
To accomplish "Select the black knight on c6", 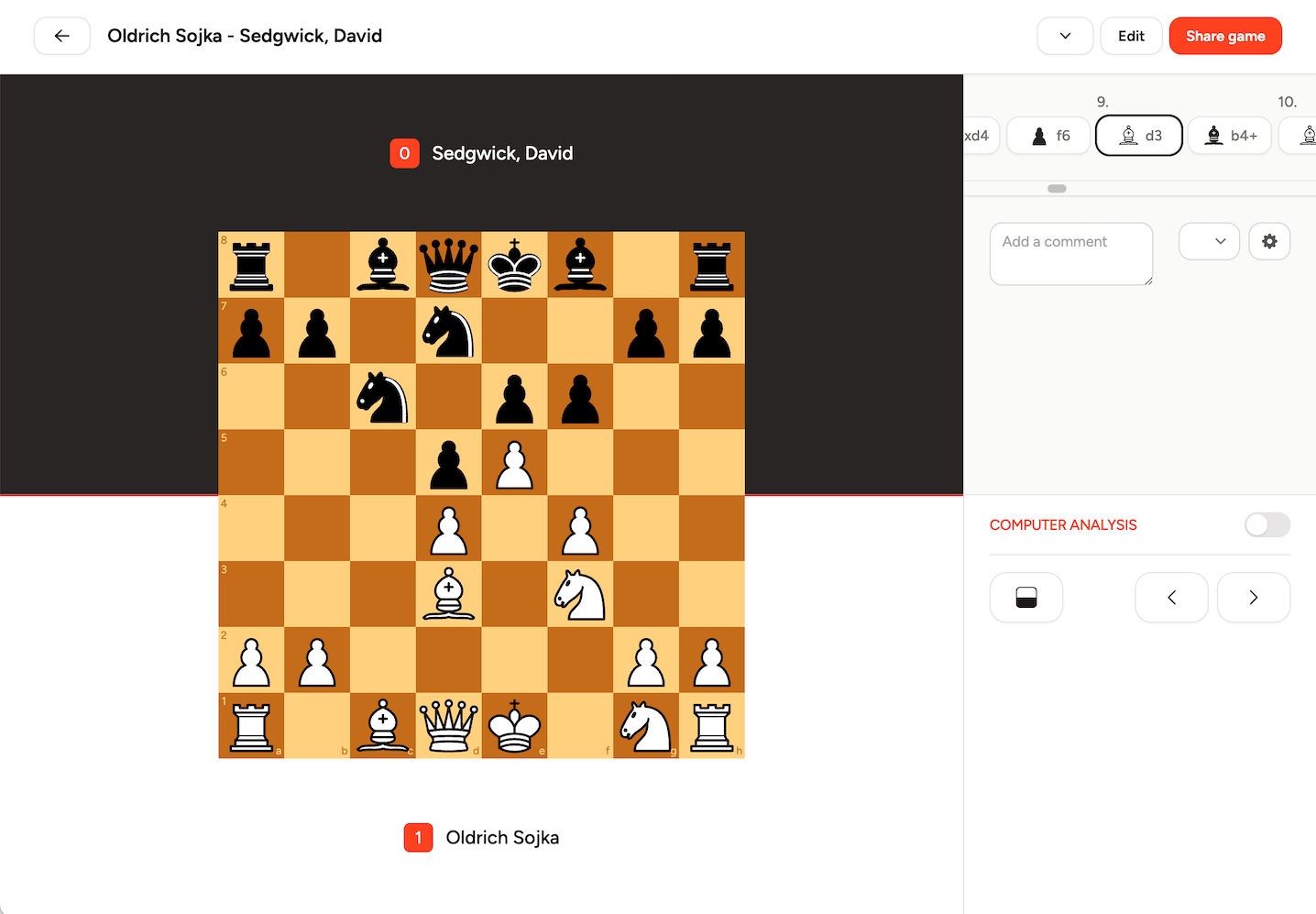I will click(x=383, y=397).
